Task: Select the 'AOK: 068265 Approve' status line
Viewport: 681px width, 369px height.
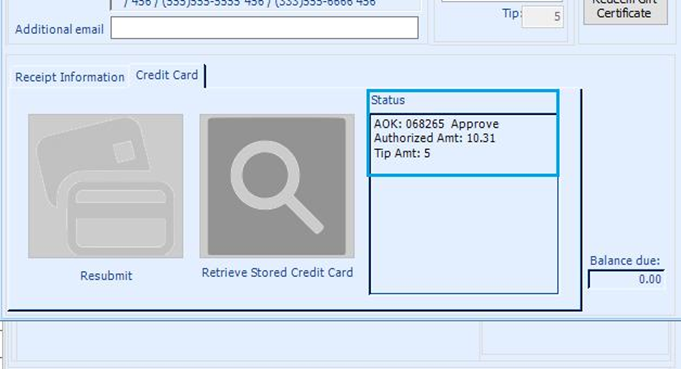Action: (436, 124)
